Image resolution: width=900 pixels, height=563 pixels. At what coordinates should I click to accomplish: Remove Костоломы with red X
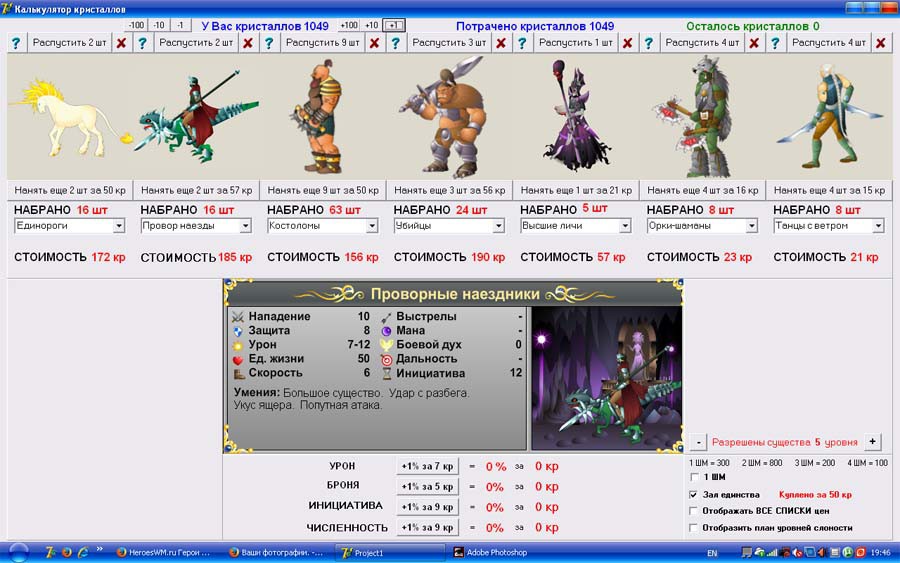tap(374, 43)
